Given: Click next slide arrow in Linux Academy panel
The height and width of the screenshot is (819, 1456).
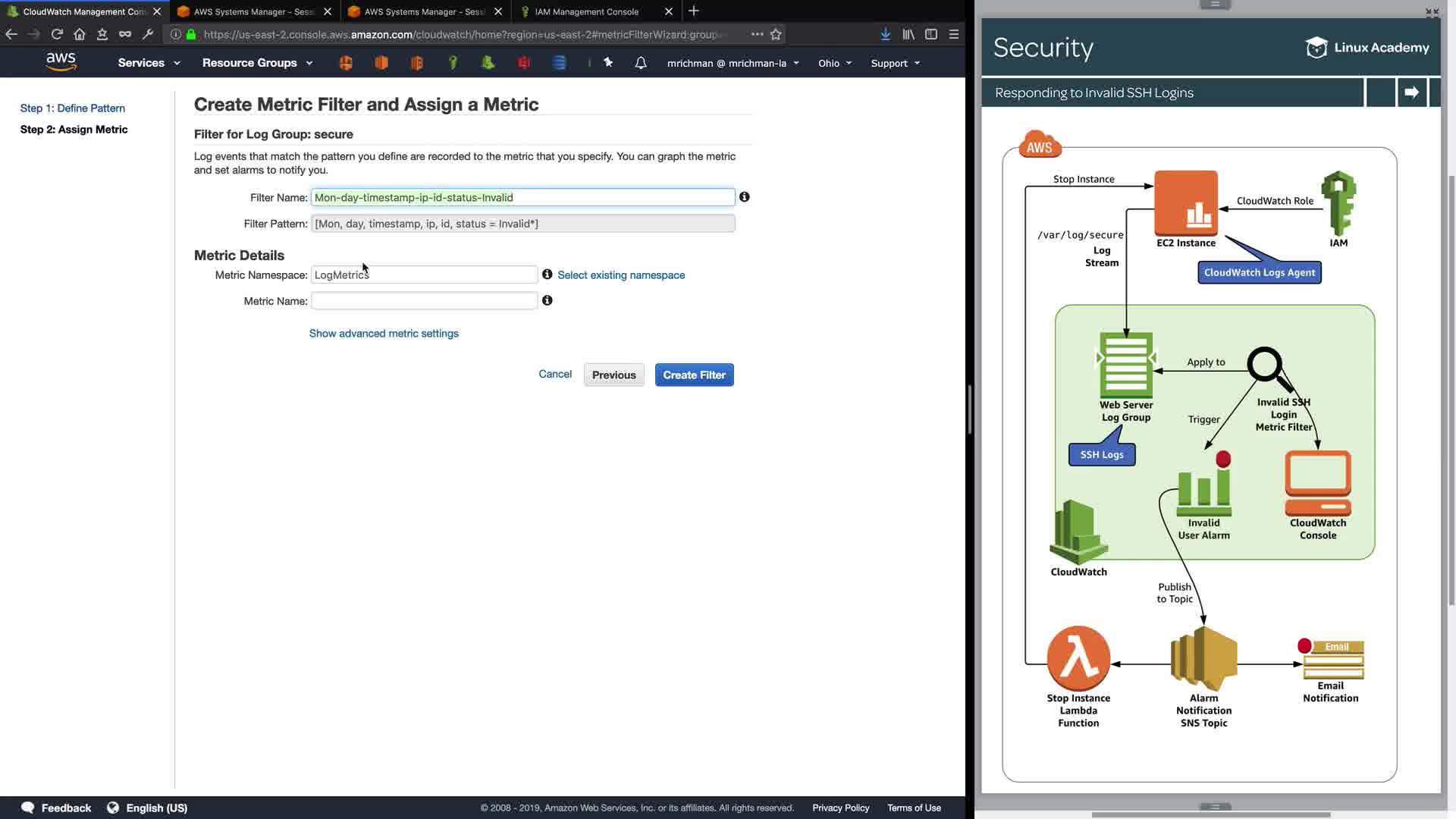Looking at the screenshot, I should coord(1411,93).
